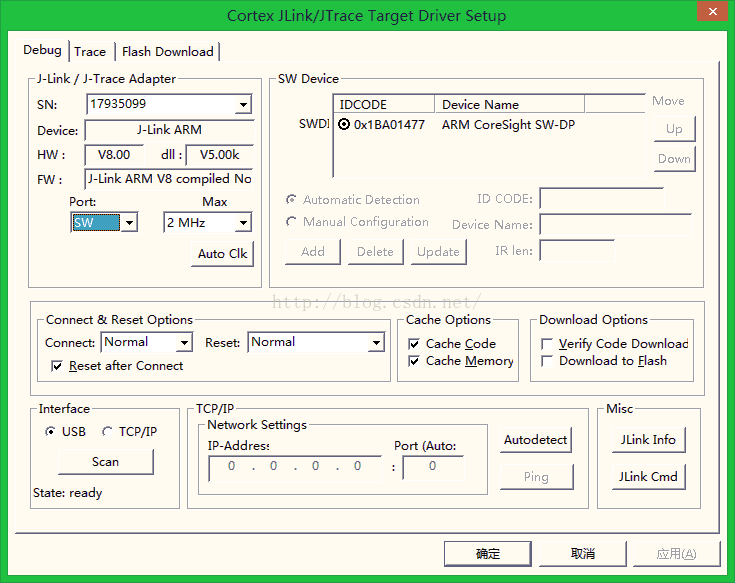
Task: Click the ID CODE input field
Action: pyautogui.click(x=601, y=199)
